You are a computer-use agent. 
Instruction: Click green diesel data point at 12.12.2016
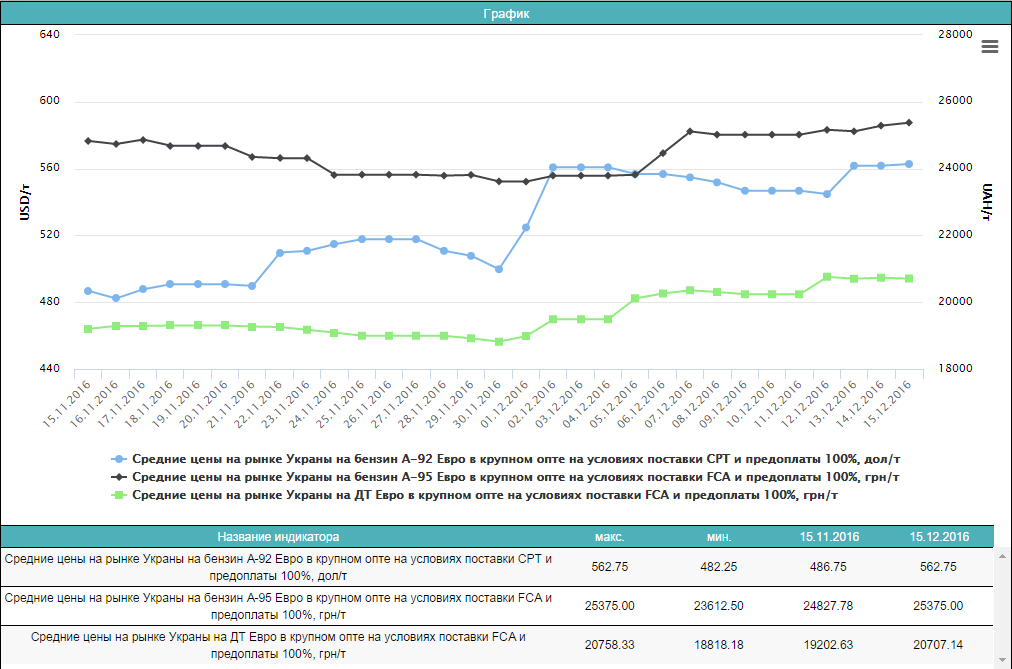point(827,277)
